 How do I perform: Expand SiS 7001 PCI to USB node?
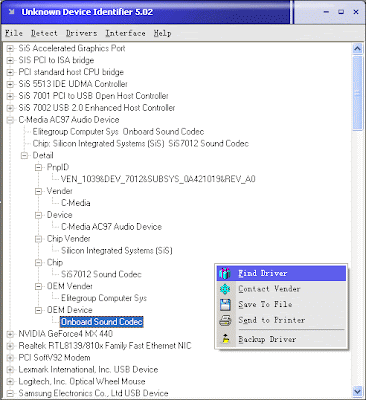(x=10, y=96)
